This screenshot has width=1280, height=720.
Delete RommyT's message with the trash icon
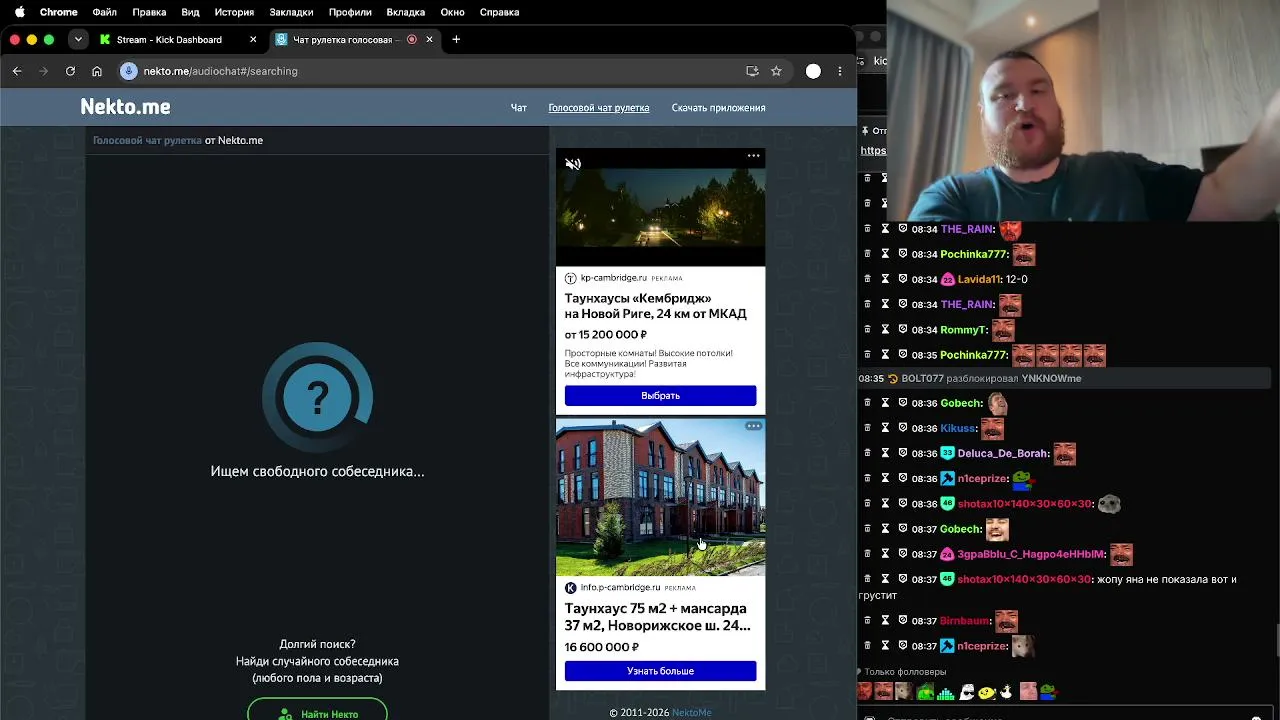click(x=868, y=329)
